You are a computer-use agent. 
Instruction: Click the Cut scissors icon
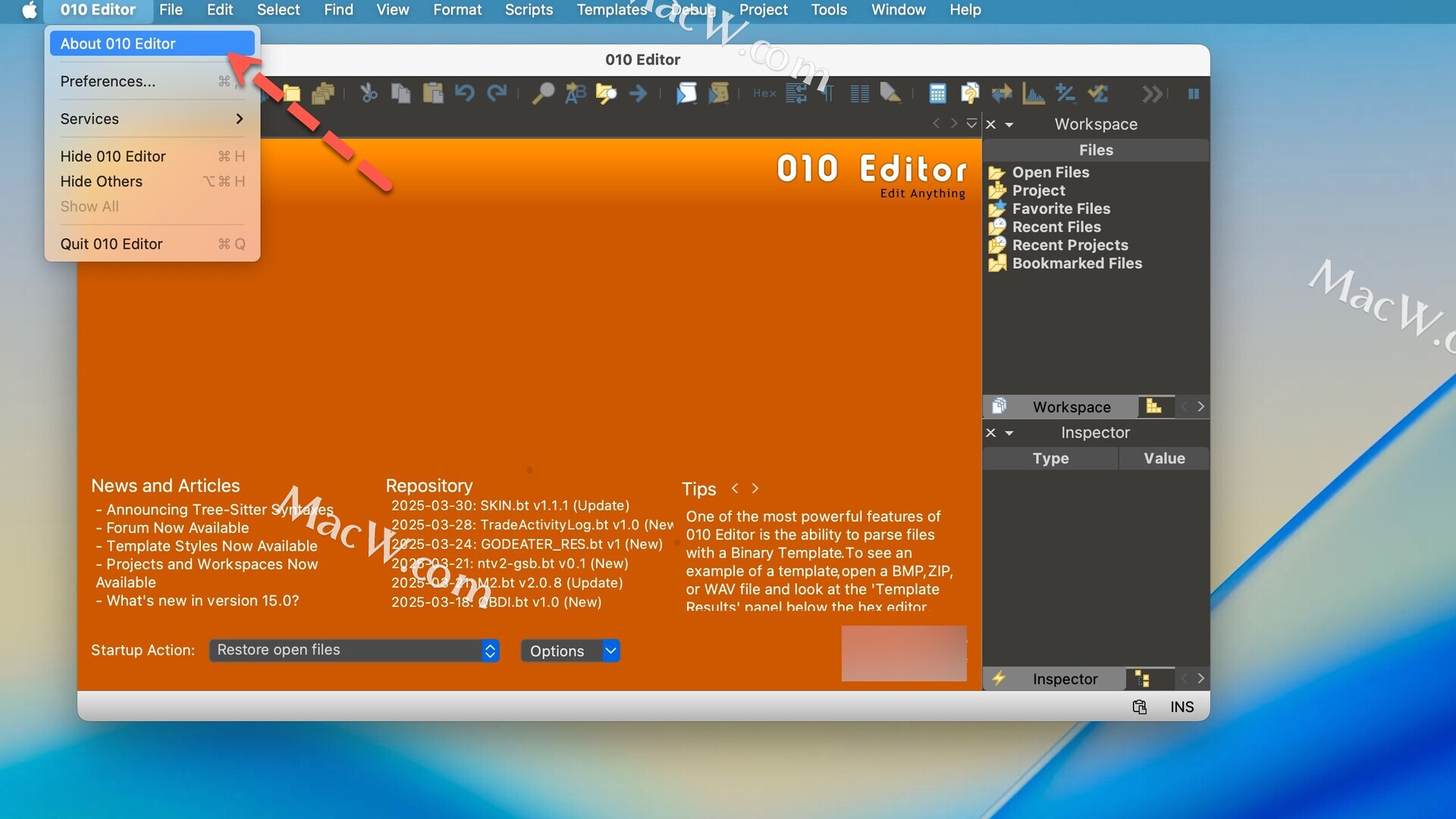coord(369,93)
